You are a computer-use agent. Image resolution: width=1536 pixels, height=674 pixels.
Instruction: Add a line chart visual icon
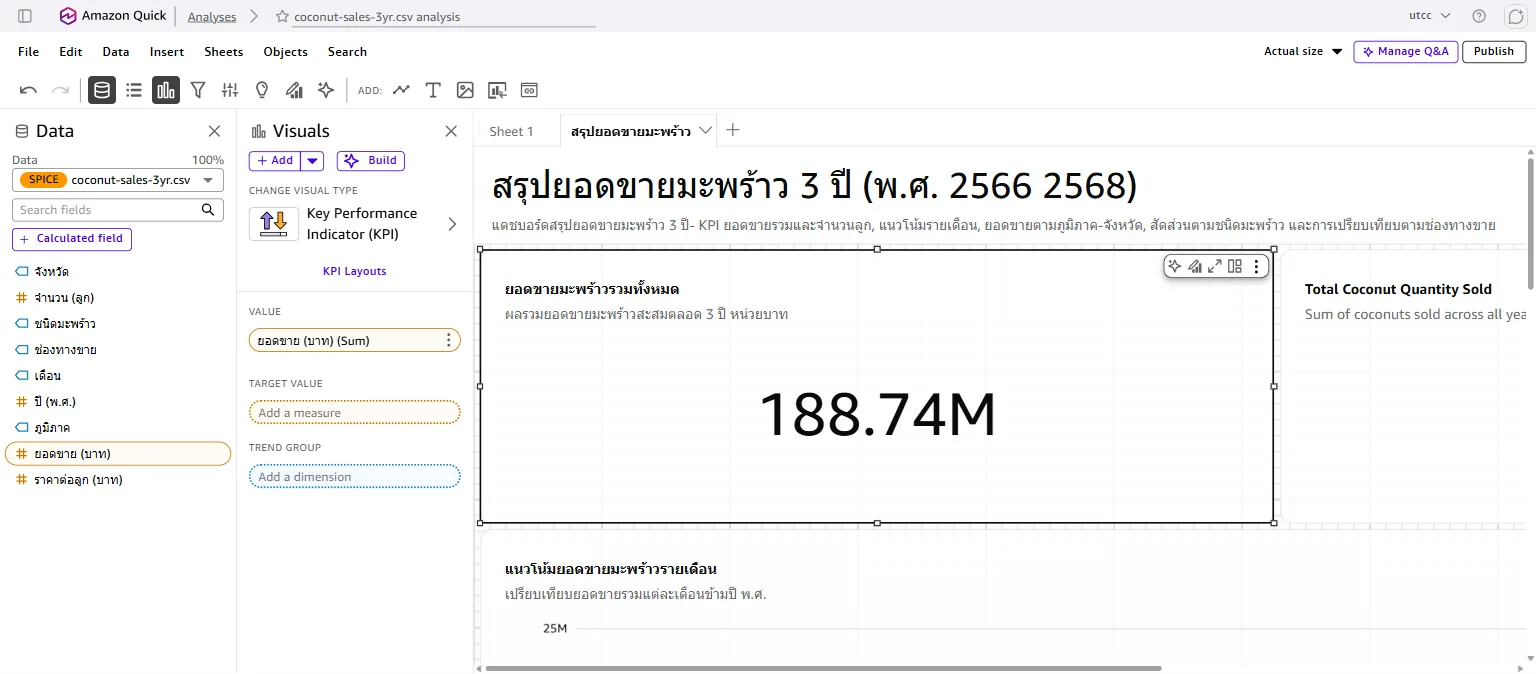(401, 90)
